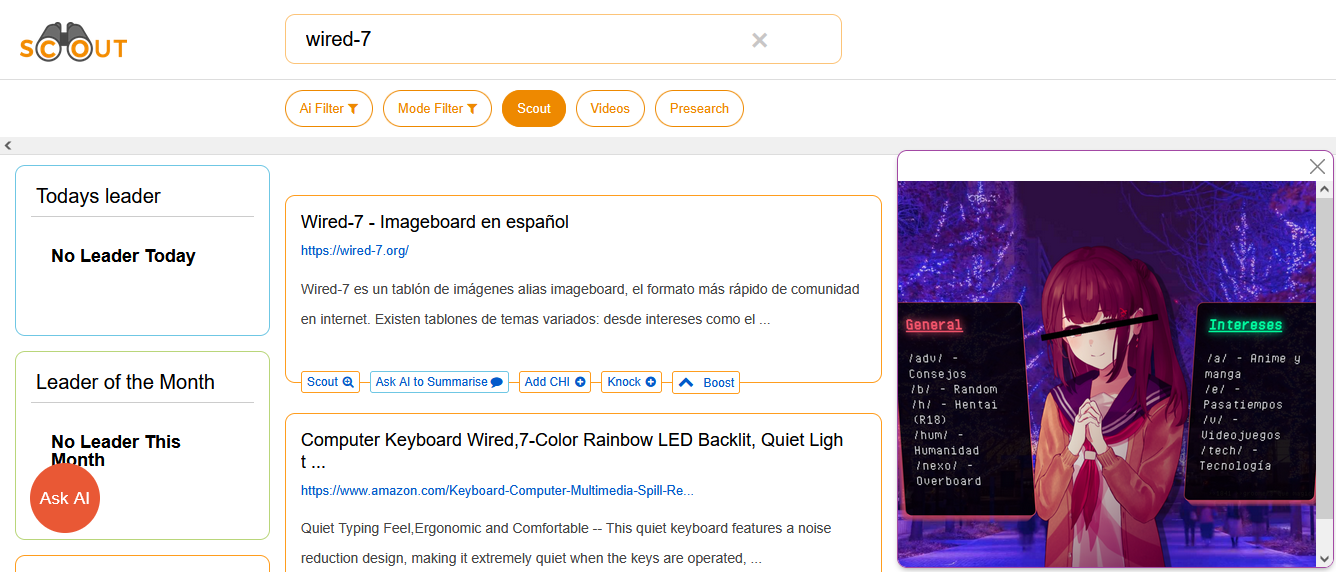Open the Mode Filter dropdown
The image size is (1336, 572).
pyautogui.click(x=437, y=109)
